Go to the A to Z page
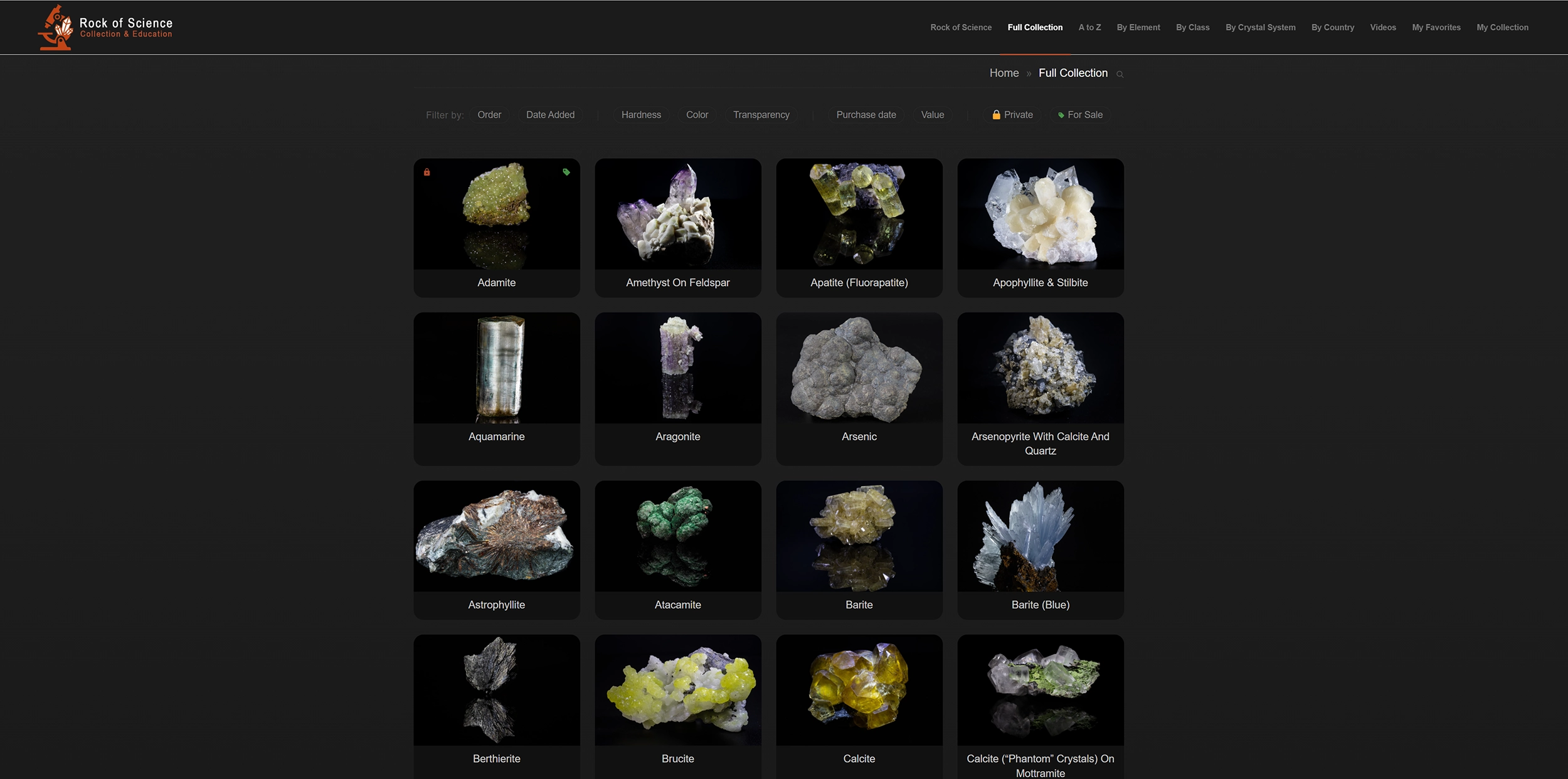 (1089, 28)
